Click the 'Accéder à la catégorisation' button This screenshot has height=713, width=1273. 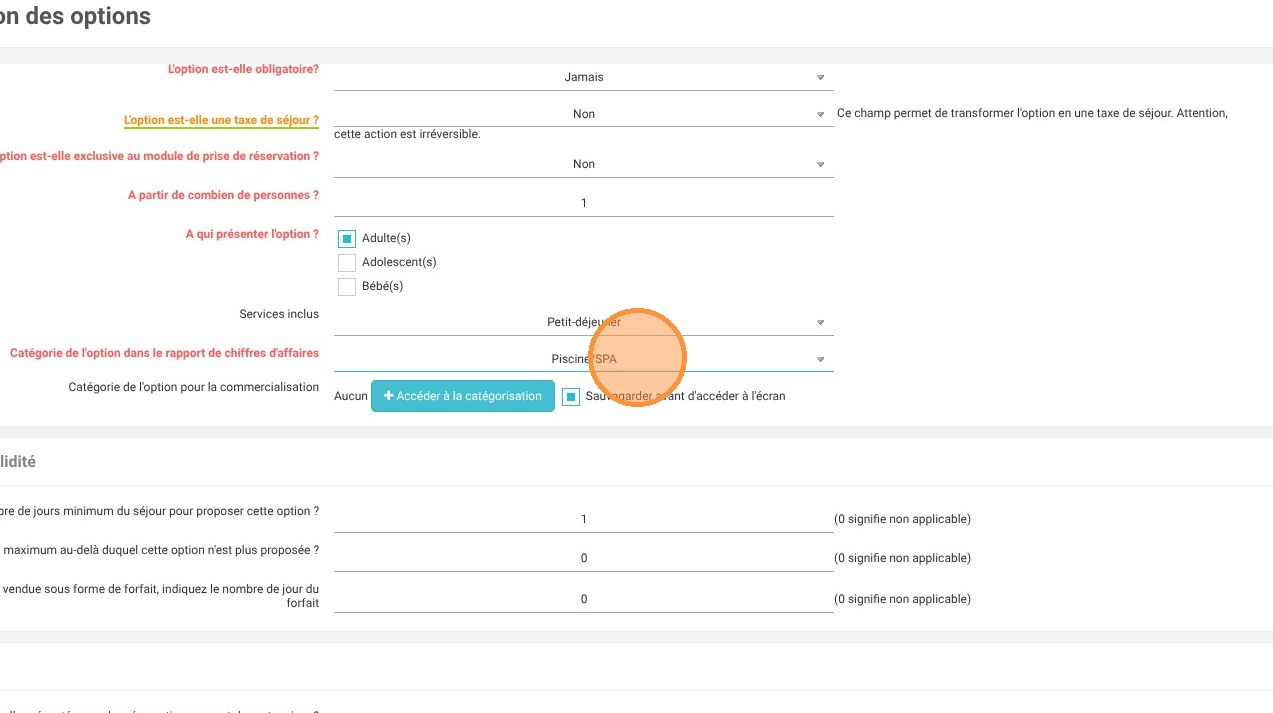click(x=462, y=396)
